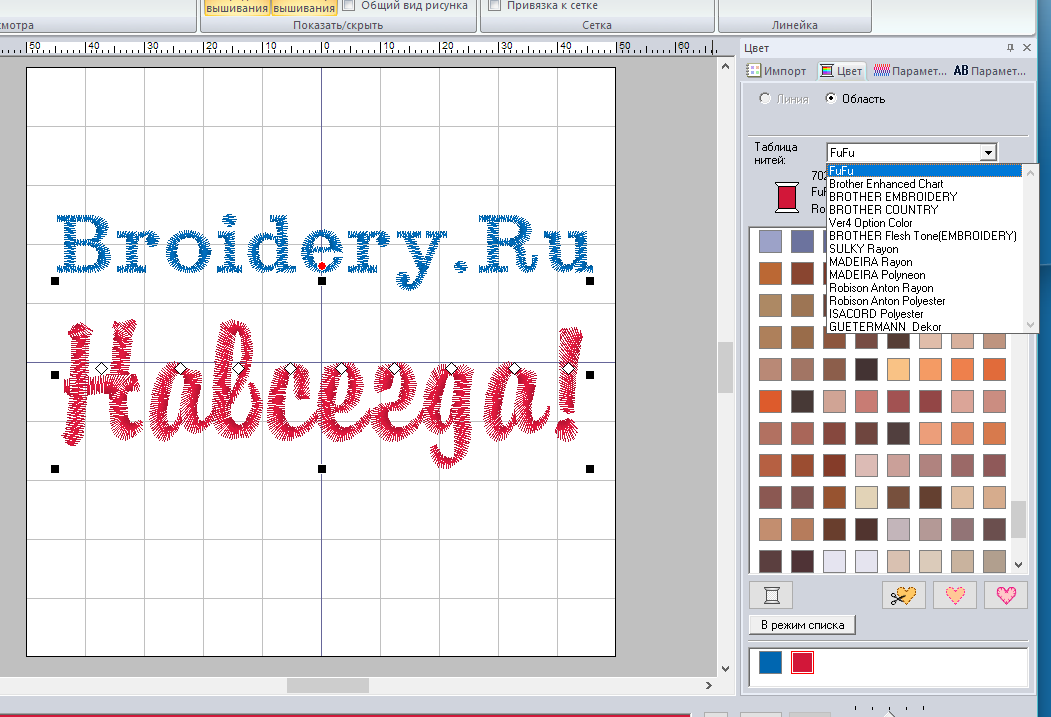Viewport: 1051px width, 717px height.
Task: Toggle the Привязка к сетке checkbox
Action: point(494,6)
